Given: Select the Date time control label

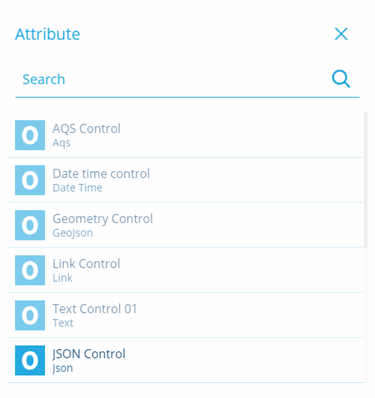Looking at the screenshot, I should click(x=101, y=174).
